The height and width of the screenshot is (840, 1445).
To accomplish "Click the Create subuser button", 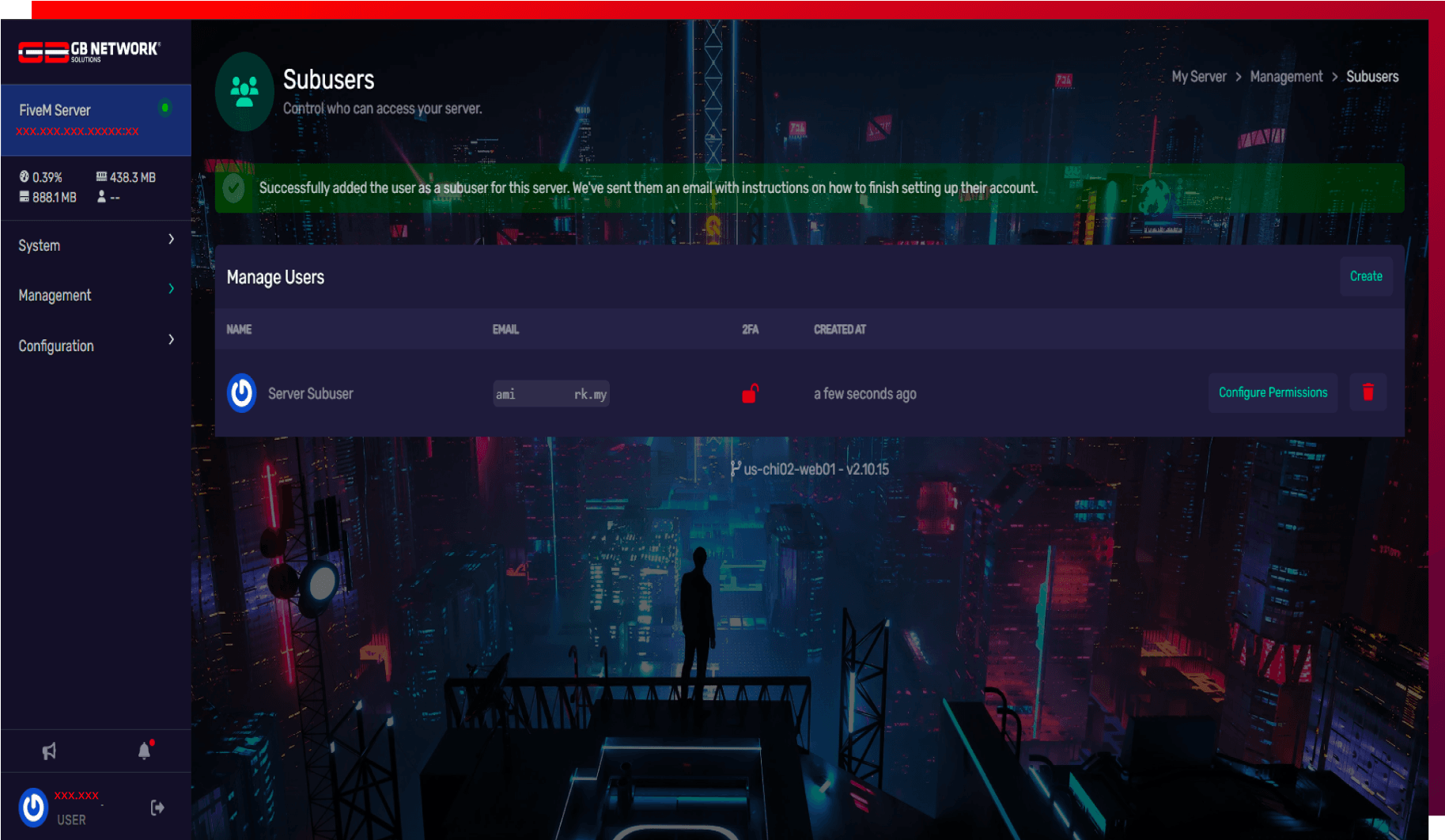I will [1365, 276].
